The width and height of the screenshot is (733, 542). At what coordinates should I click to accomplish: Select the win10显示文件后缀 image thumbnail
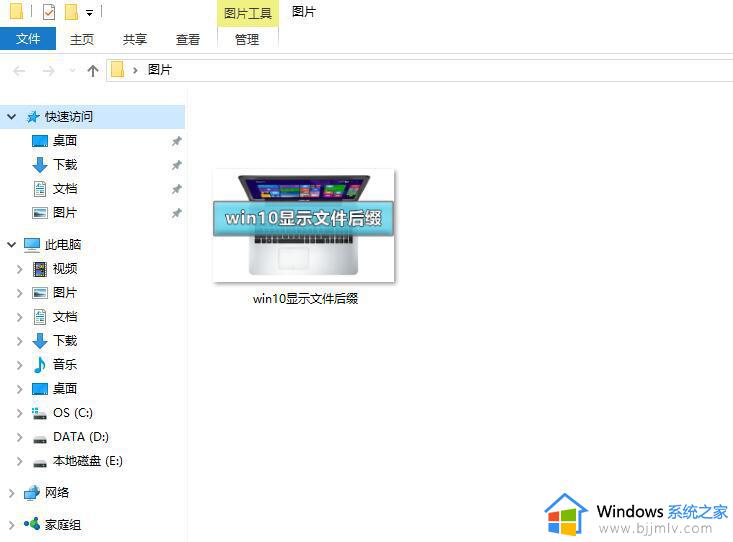tap(304, 226)
